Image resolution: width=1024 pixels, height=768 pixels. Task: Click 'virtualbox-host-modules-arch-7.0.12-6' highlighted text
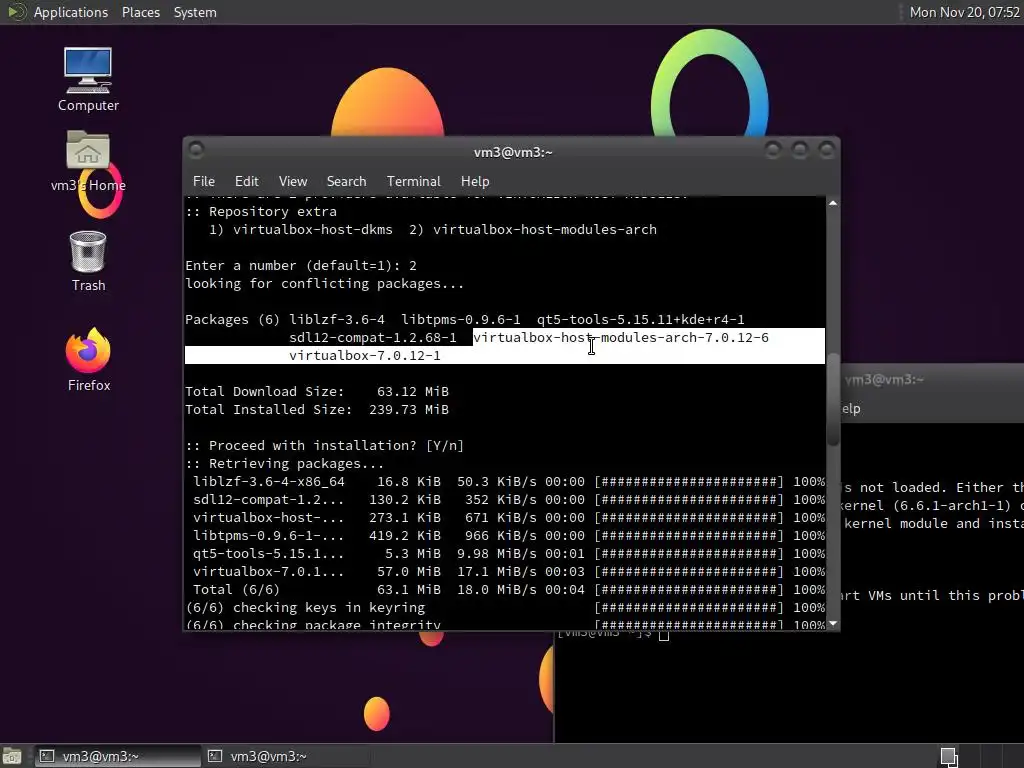(x=620, y=338)
